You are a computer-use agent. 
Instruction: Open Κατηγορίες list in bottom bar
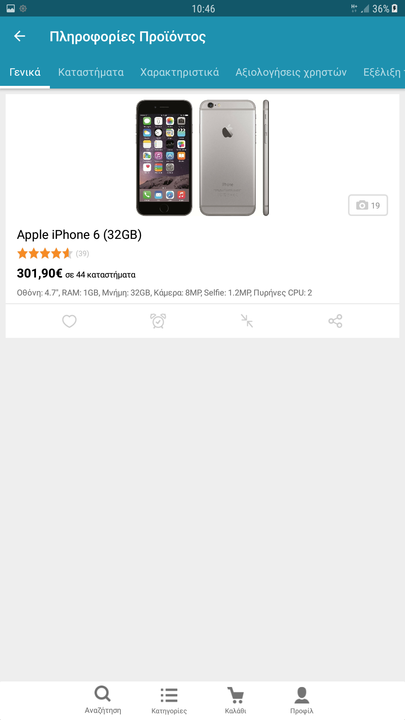(x=169, y=700)
